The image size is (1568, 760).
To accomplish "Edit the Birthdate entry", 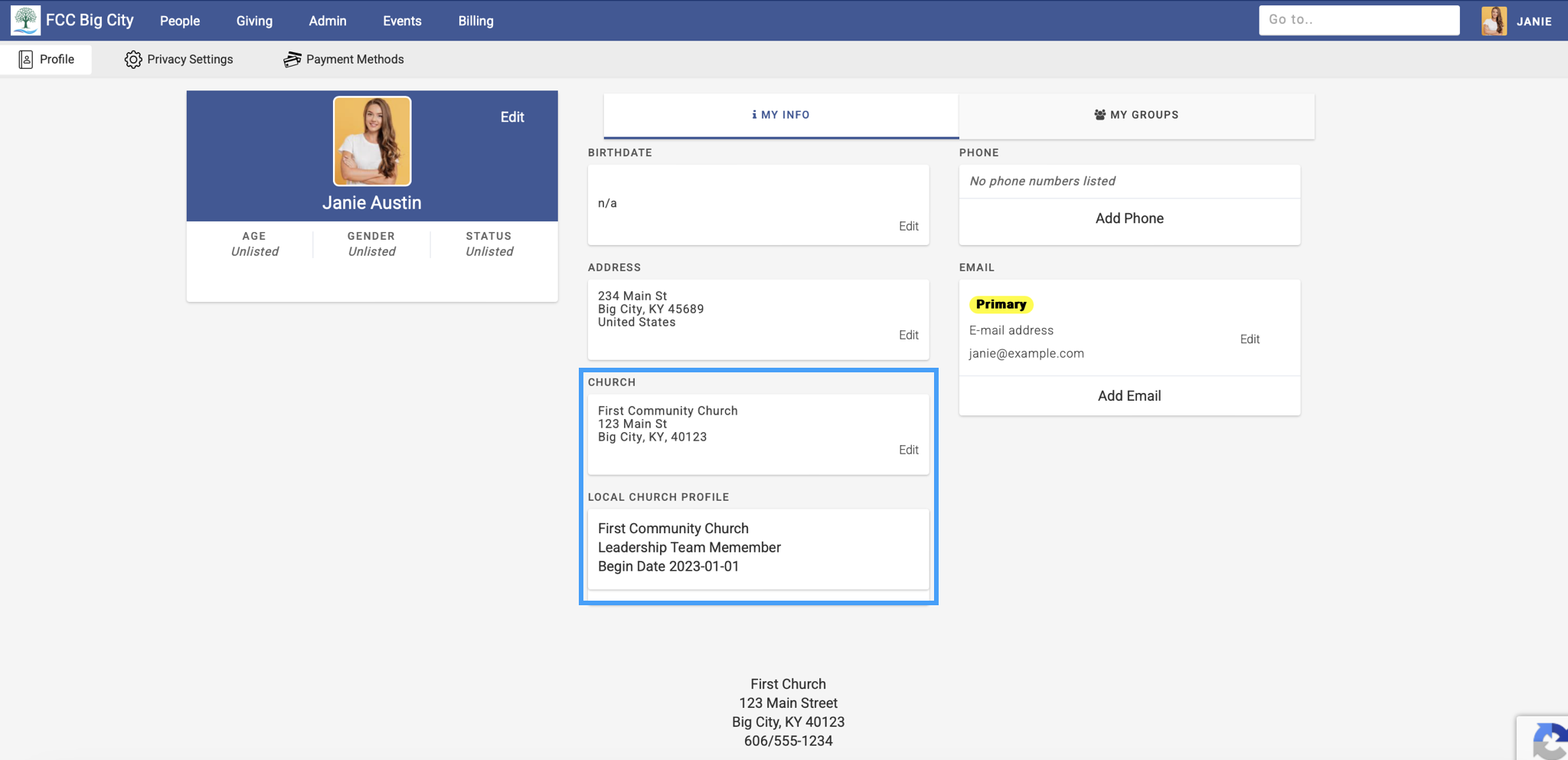I will pos(908,226).
